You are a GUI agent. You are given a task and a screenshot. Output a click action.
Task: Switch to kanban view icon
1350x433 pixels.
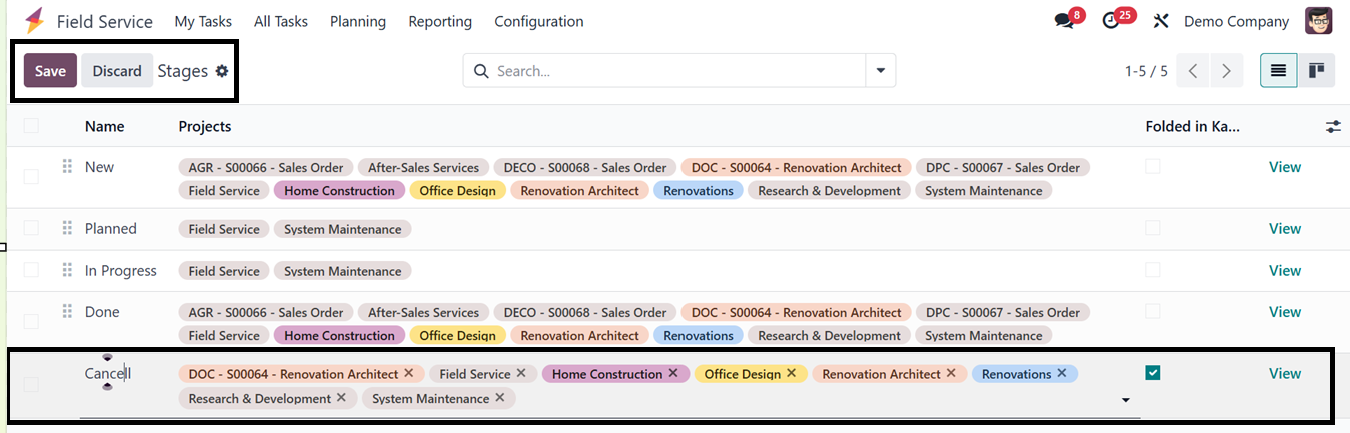click(1317, 71)
